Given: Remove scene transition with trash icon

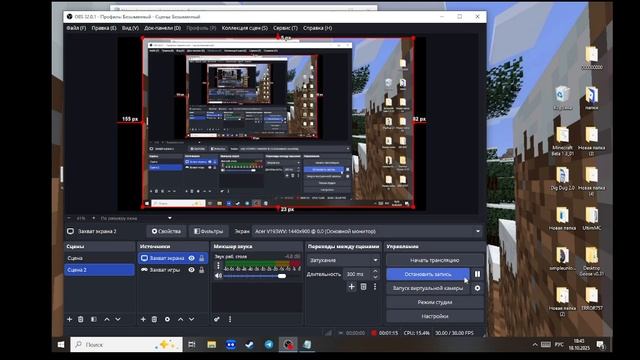Looking at the screenshot, I should click(x=363, y=287).
